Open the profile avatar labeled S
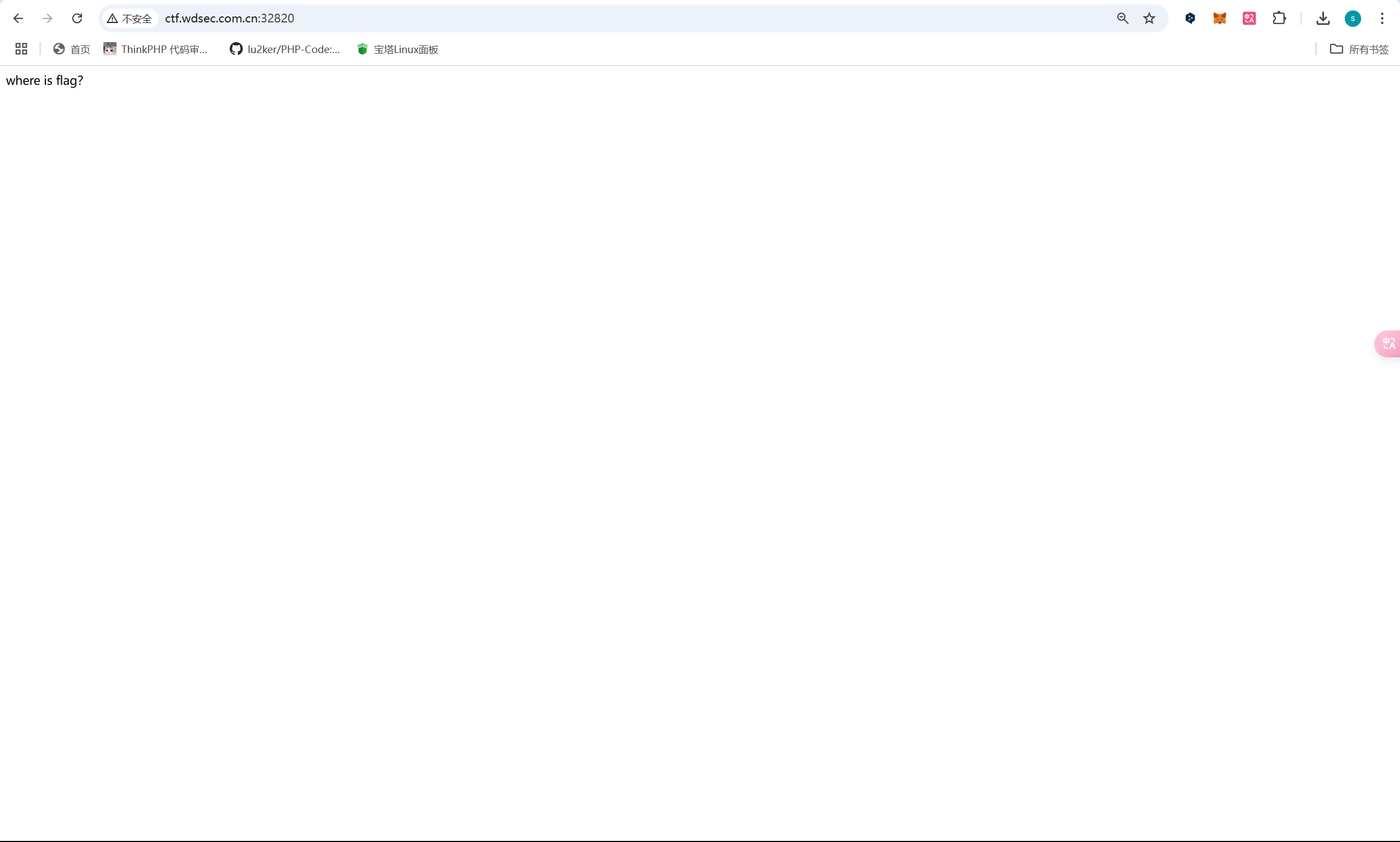The width and height of the screenshot is (1400, 842). tap(1353, 18)
